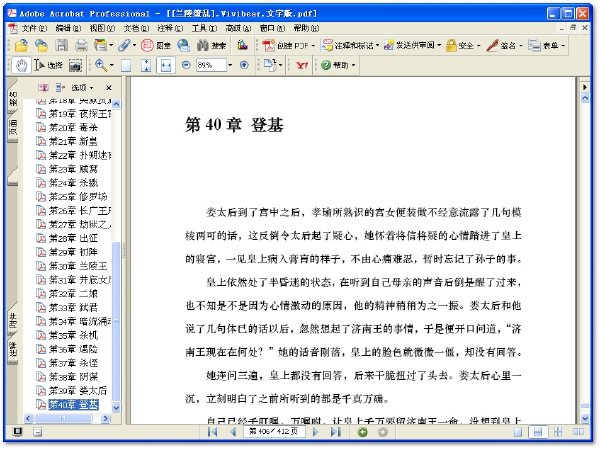Click the red Yahoo Y! toolbar icon
The image size is (600, 449).
pos(302,65)
